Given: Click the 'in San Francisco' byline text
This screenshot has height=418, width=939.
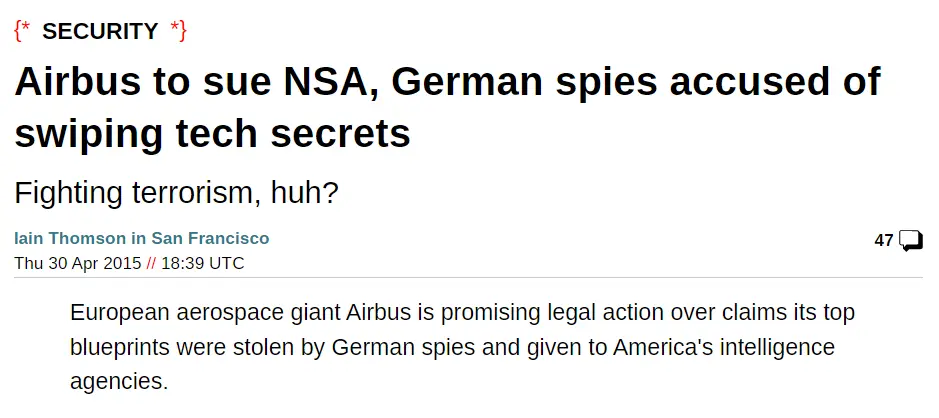Looking at the screenshot, I should (200, 238).
